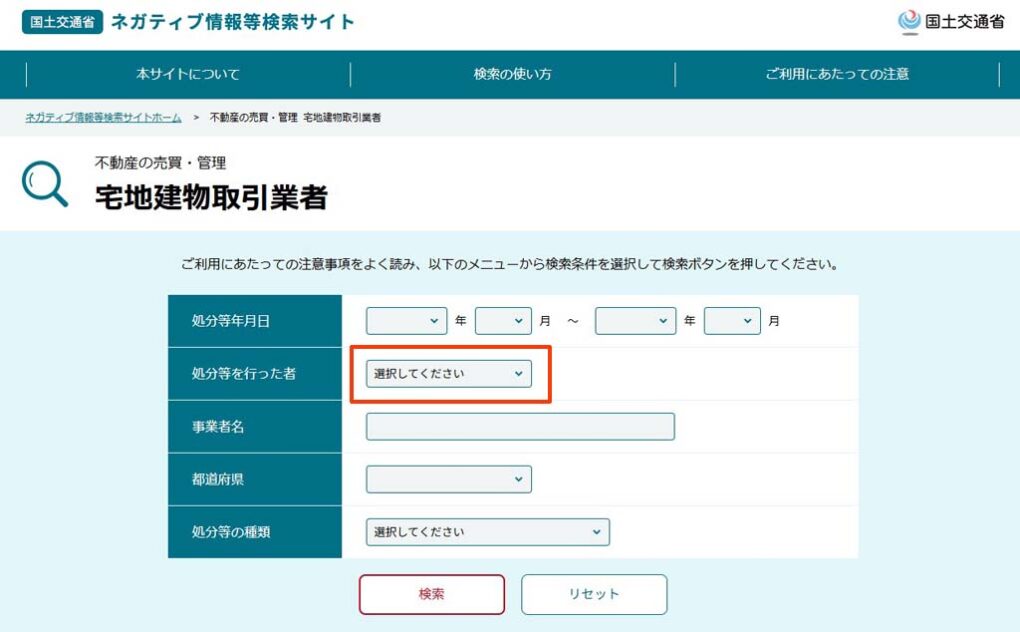This screenshot has width=1020, height=632.
Task: Open the ネガティブ情報等検索サイト site title
Action: click(232, 22)
